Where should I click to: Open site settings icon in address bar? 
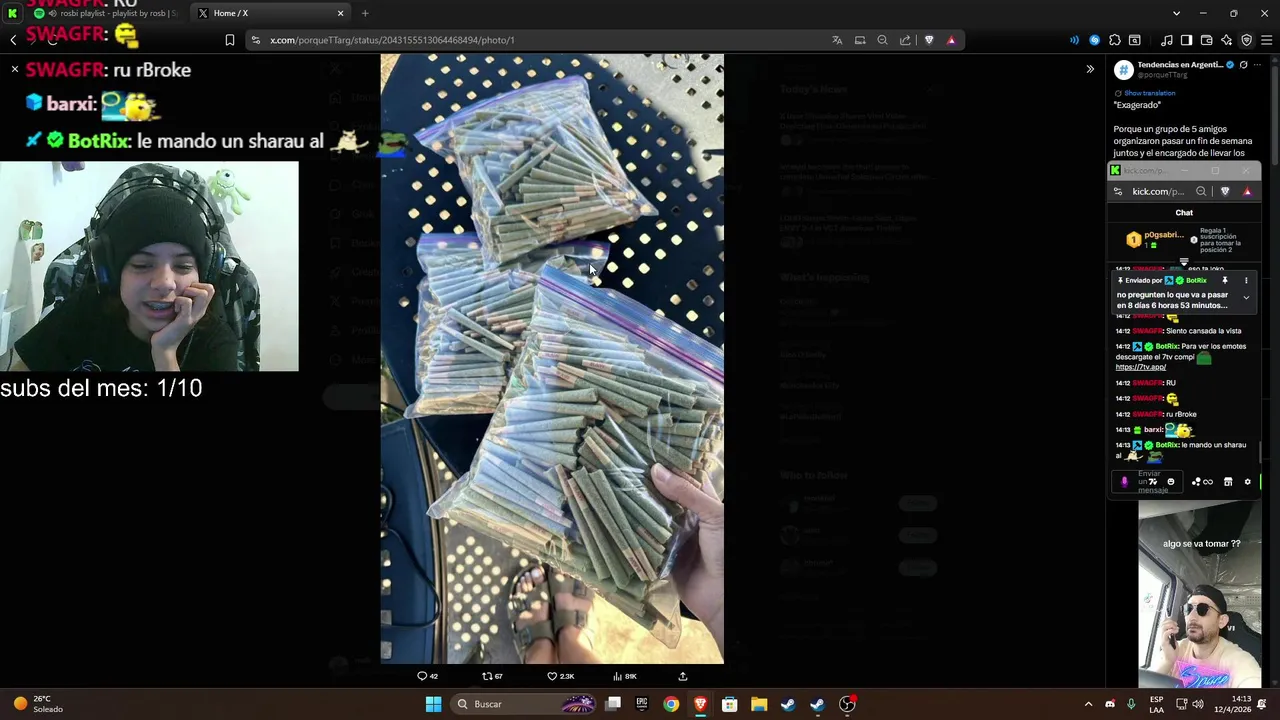click(256, 40)
